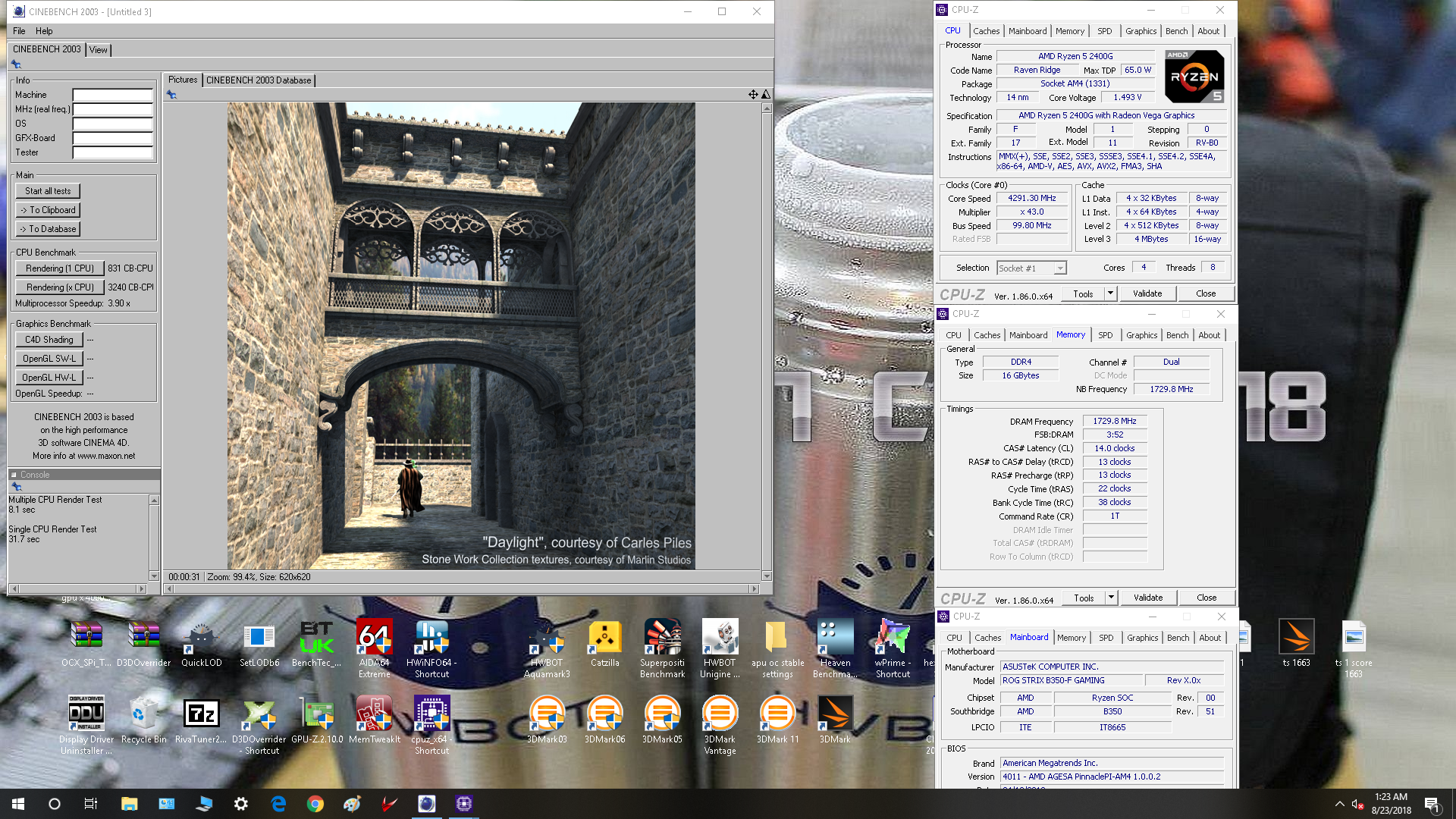Run the C4D Shading test

pos(49,340)
